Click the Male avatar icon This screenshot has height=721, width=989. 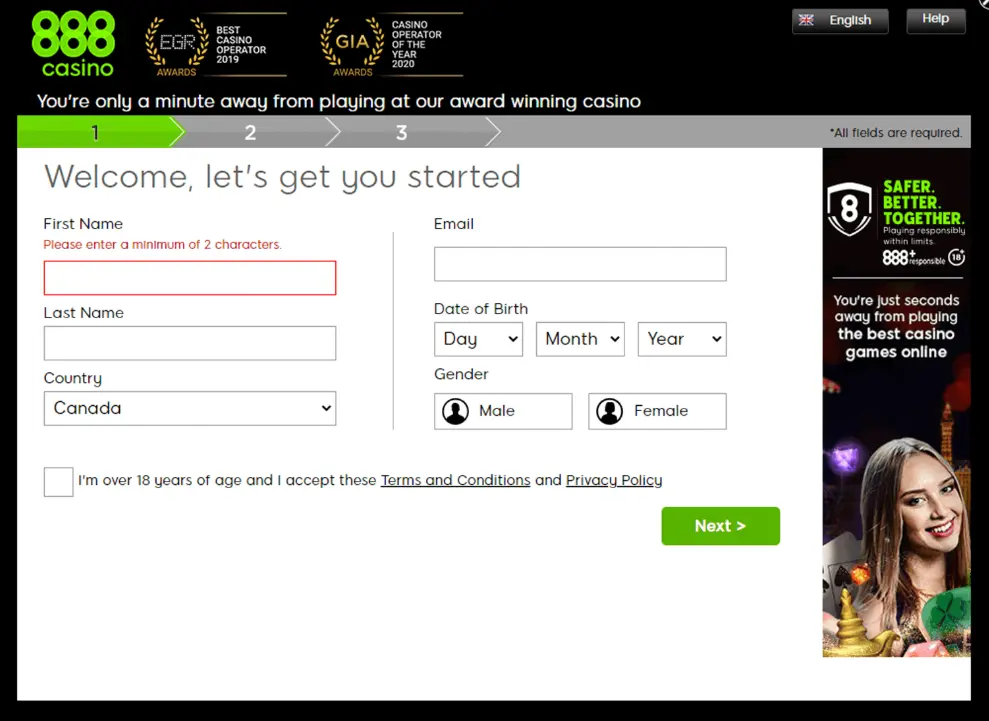(x=455, y=411)
